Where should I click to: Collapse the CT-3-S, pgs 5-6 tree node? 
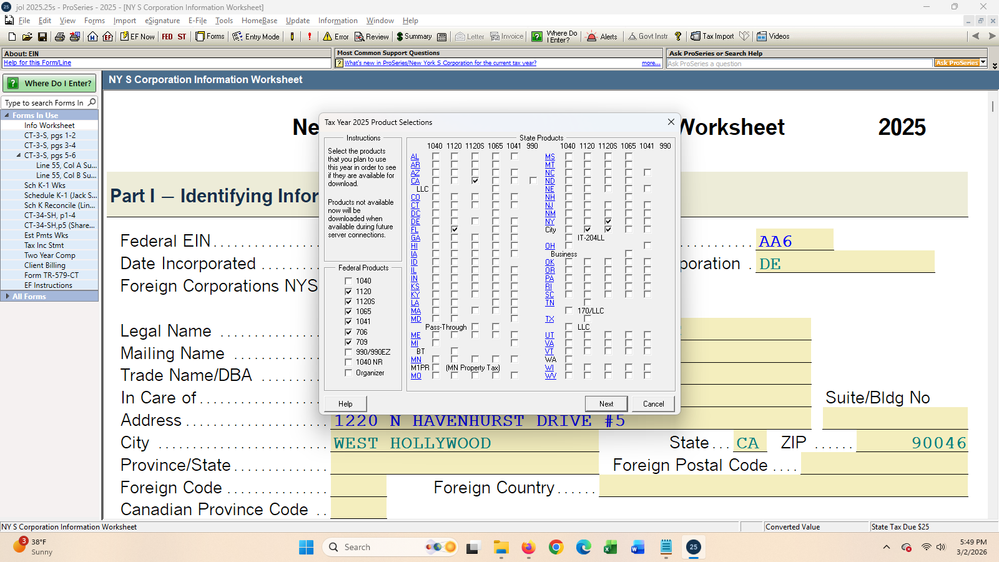click(x=18, y=155)
